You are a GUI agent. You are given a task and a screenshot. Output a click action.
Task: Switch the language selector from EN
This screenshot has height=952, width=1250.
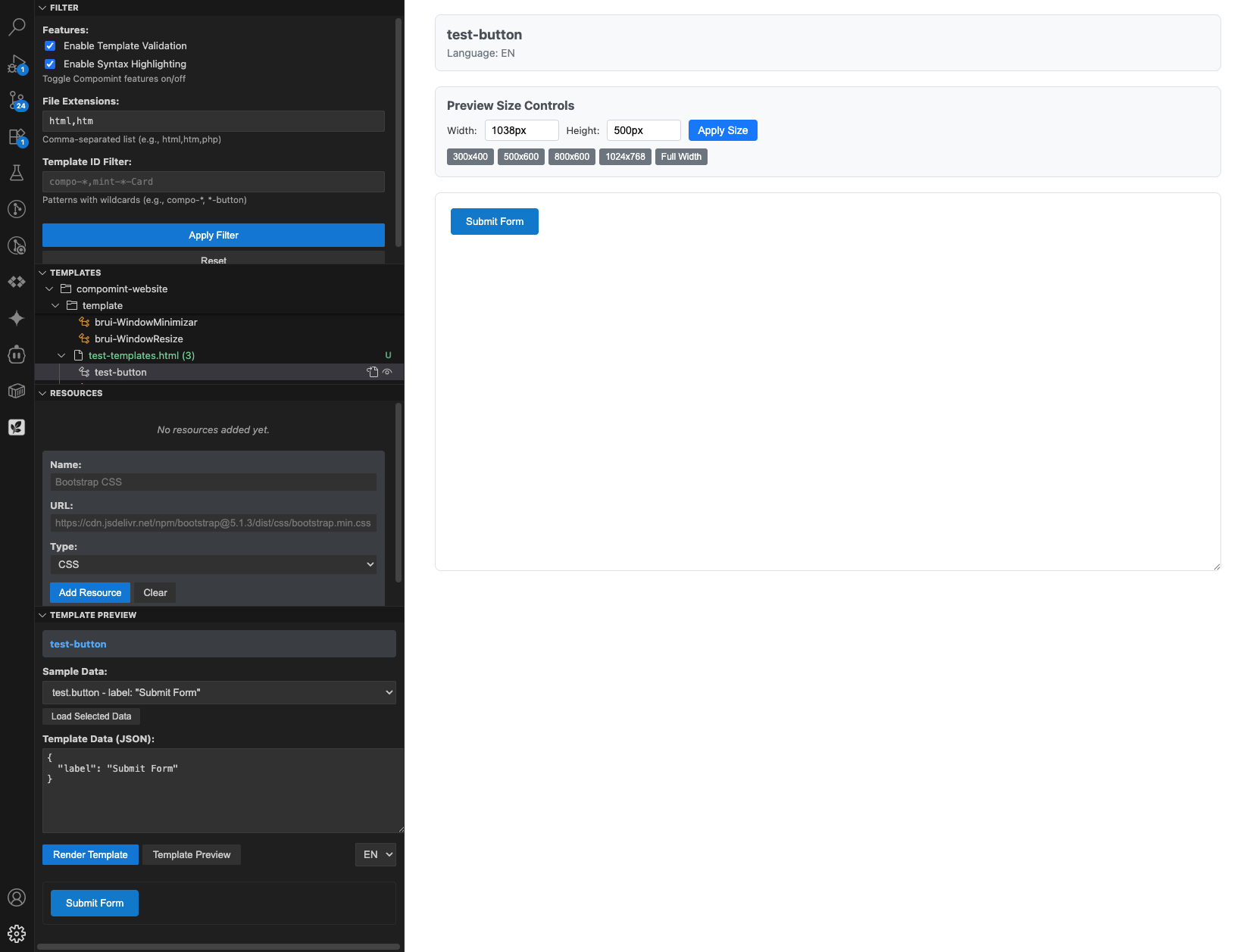[375, 854]
